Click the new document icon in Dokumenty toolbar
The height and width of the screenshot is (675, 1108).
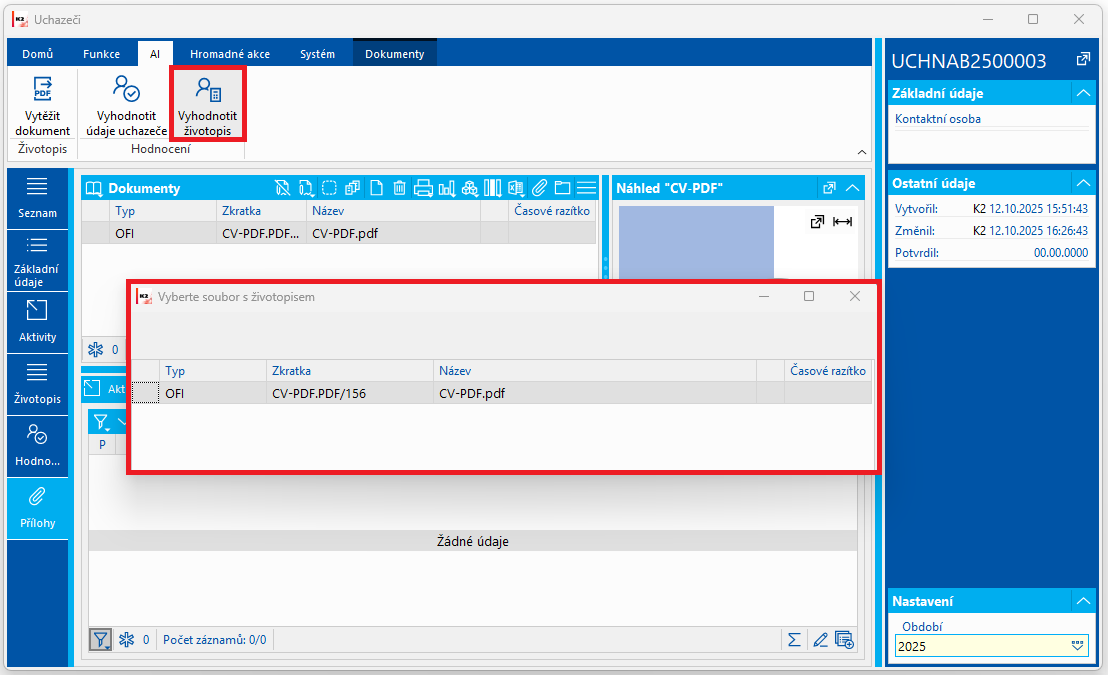(377, 188)
